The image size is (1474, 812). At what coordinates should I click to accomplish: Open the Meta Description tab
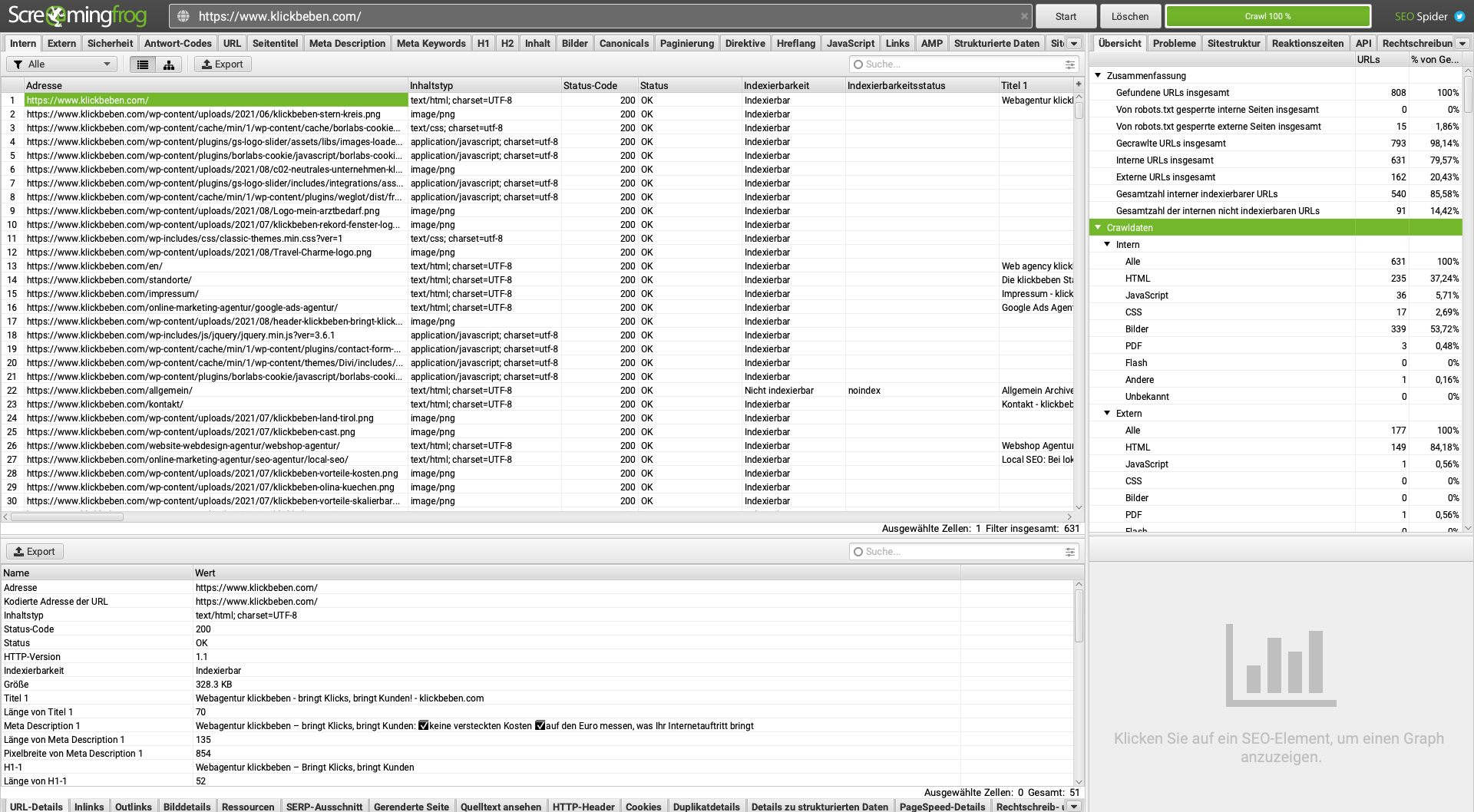347,44
